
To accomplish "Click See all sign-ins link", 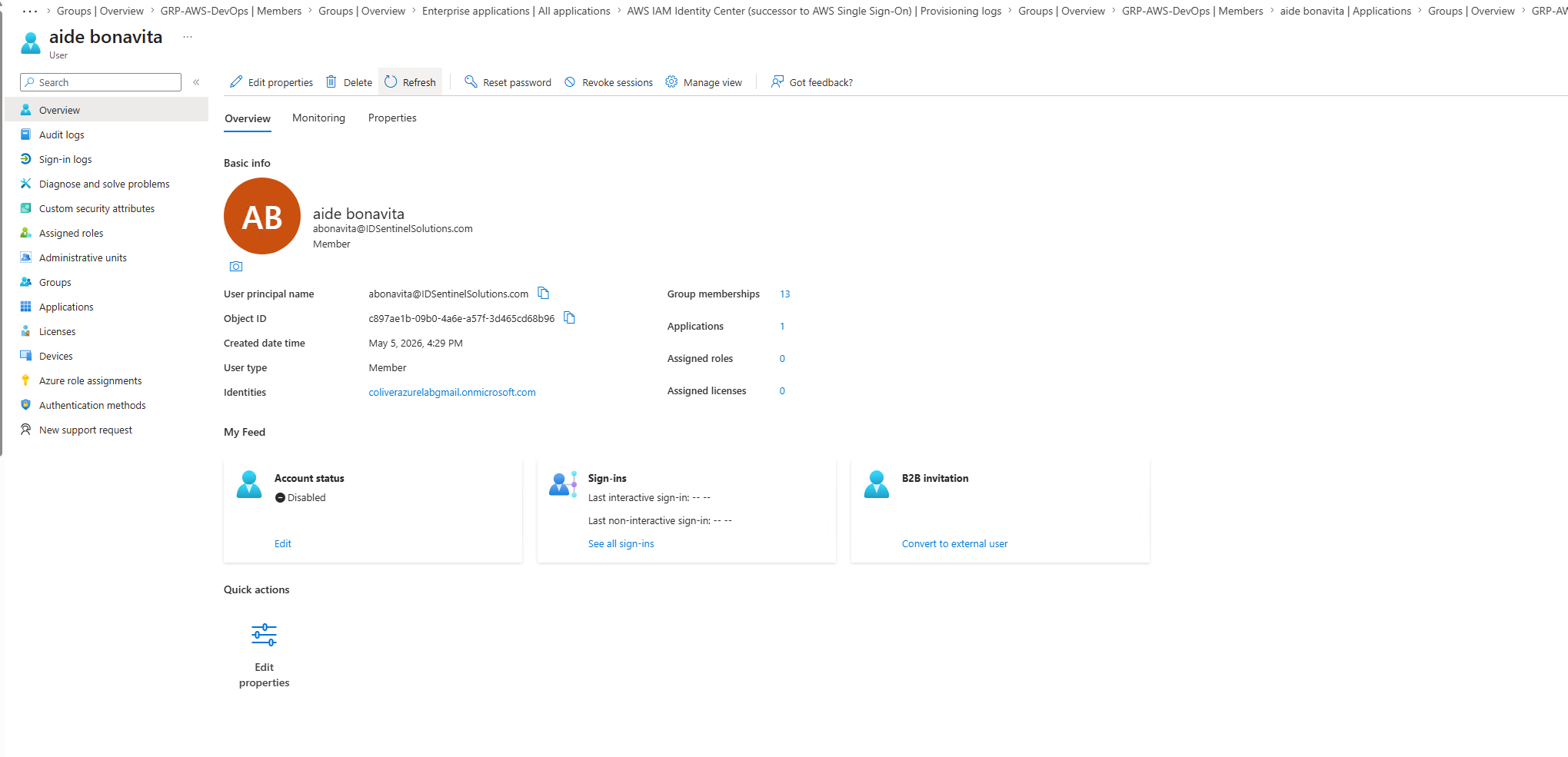I will point(621,543).
